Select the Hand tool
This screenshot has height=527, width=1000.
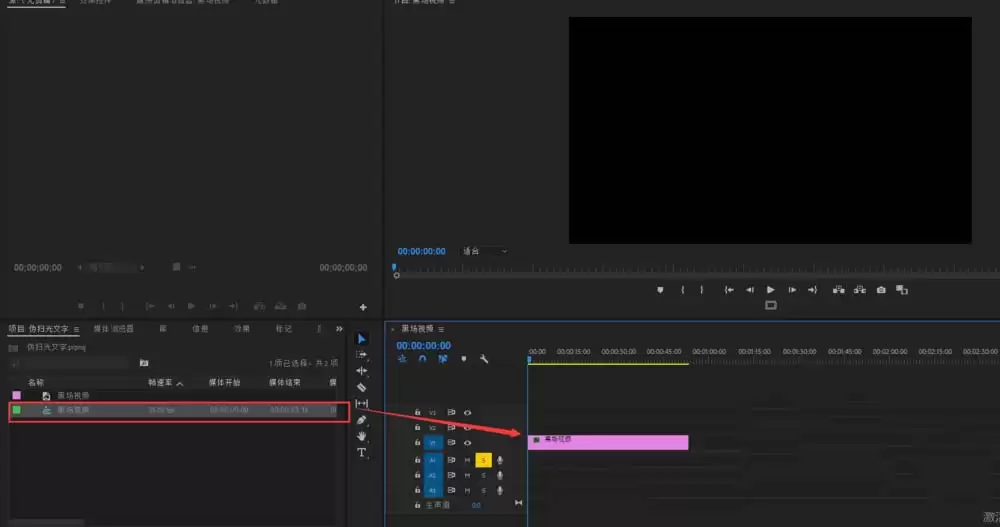pyautogui.click(x=362, y=436)
